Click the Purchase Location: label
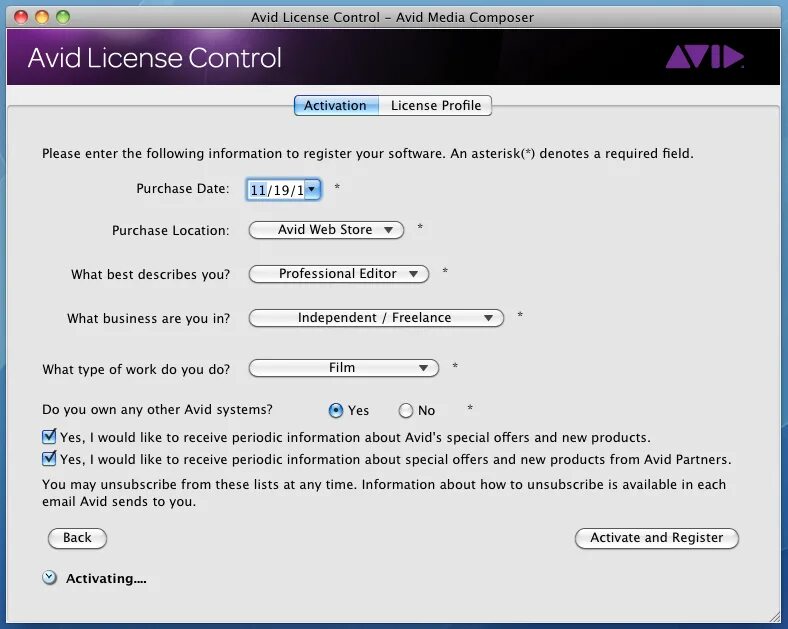This screenshot has width=788, height=629. 170,230
